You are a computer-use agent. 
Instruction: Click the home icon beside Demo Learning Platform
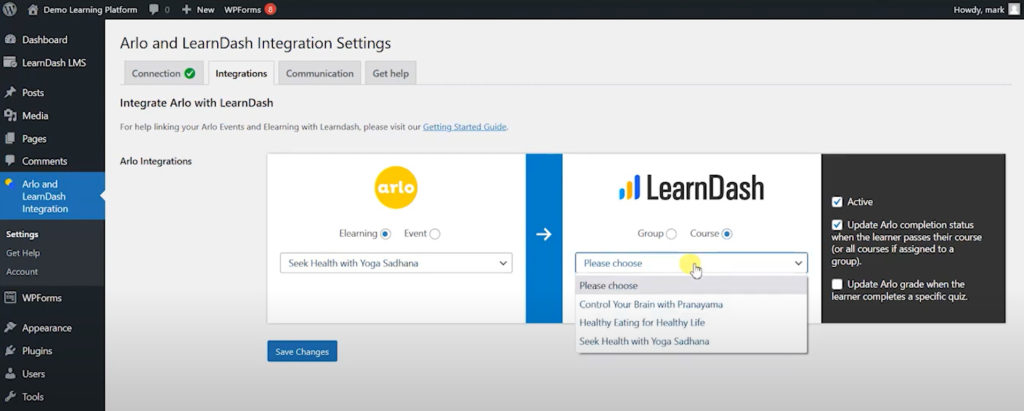33,9
